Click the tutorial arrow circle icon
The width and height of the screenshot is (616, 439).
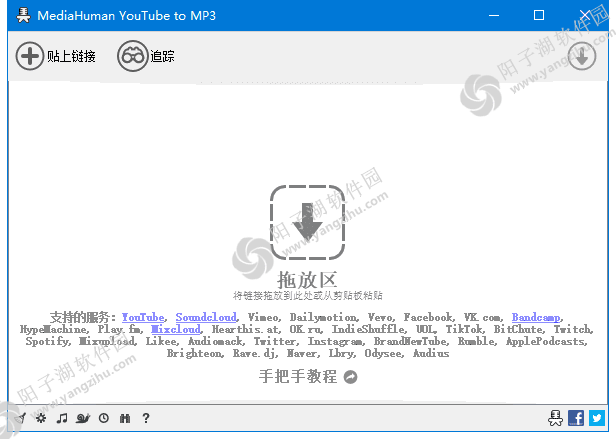click(350, 377)
